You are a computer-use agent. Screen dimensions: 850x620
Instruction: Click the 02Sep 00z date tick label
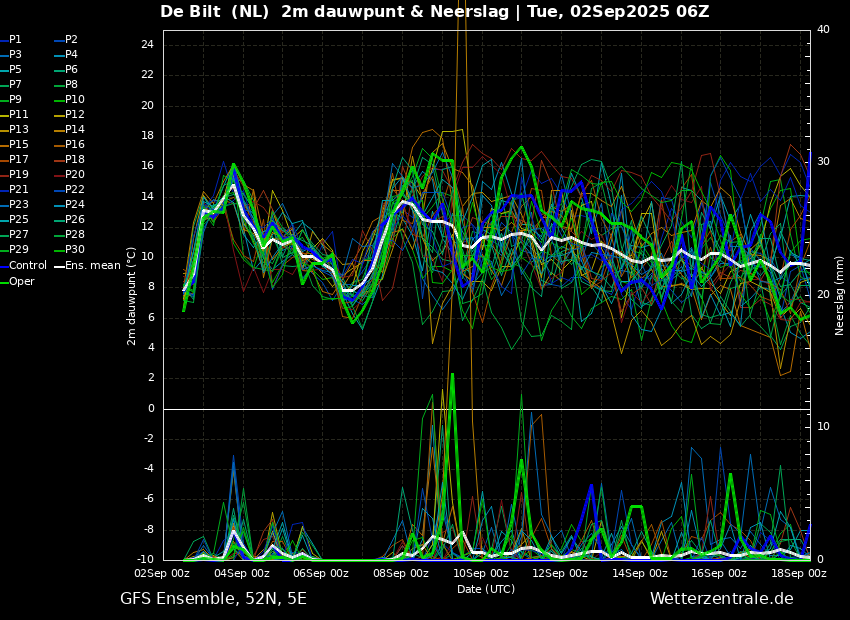[163, 574]
